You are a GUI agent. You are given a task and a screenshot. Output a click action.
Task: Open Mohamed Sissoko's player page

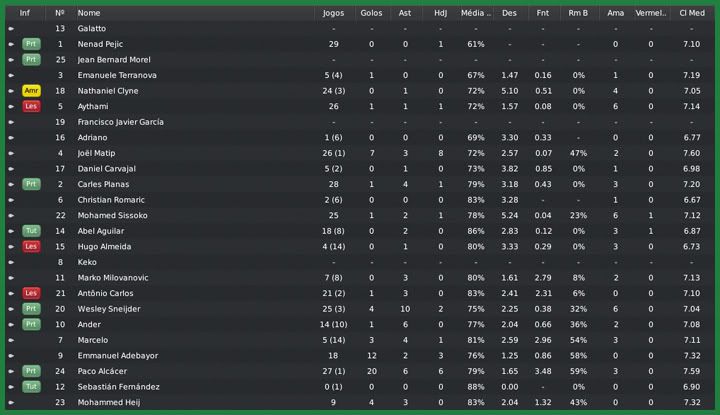pos(112,215)
